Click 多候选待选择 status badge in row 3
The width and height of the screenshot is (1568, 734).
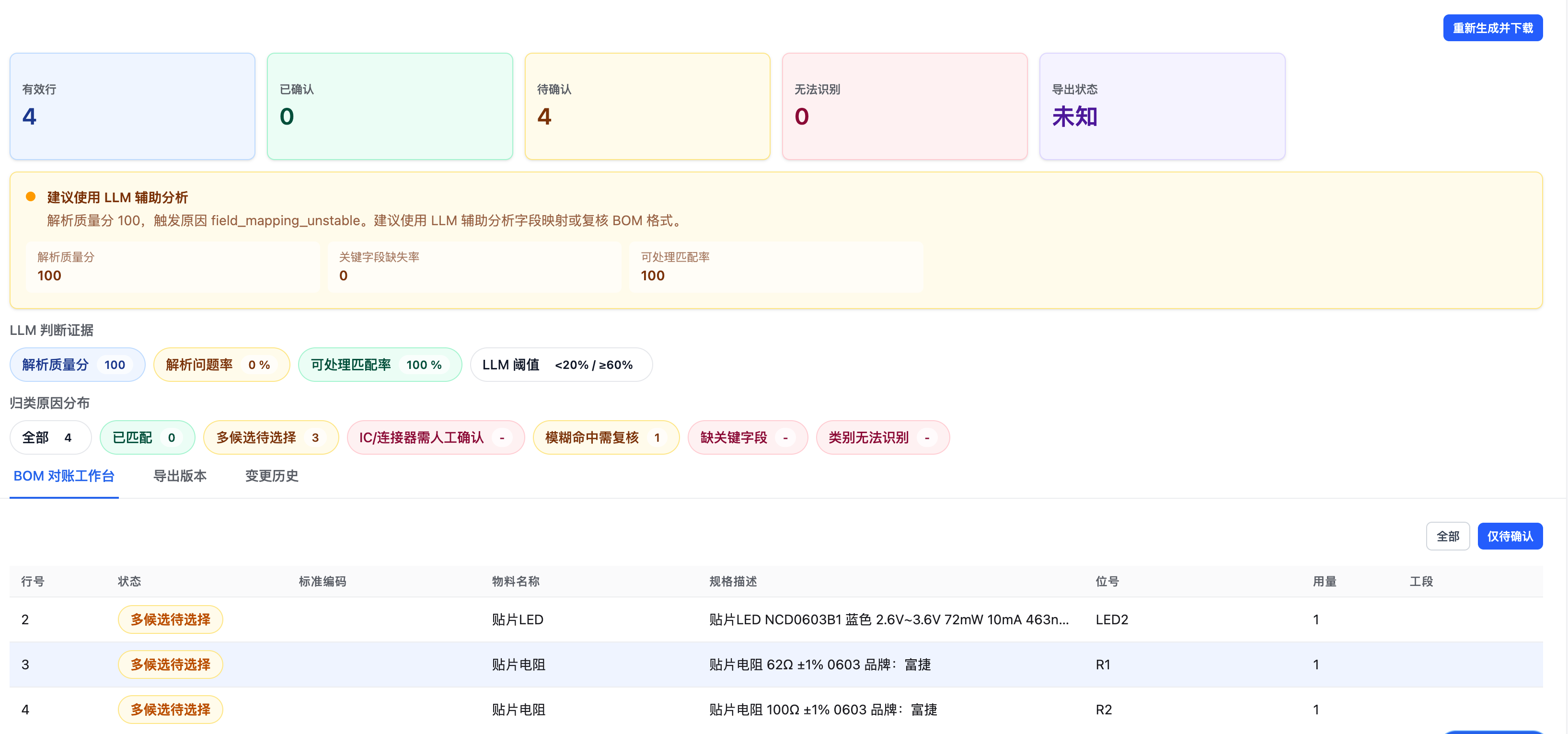point(171,665)
